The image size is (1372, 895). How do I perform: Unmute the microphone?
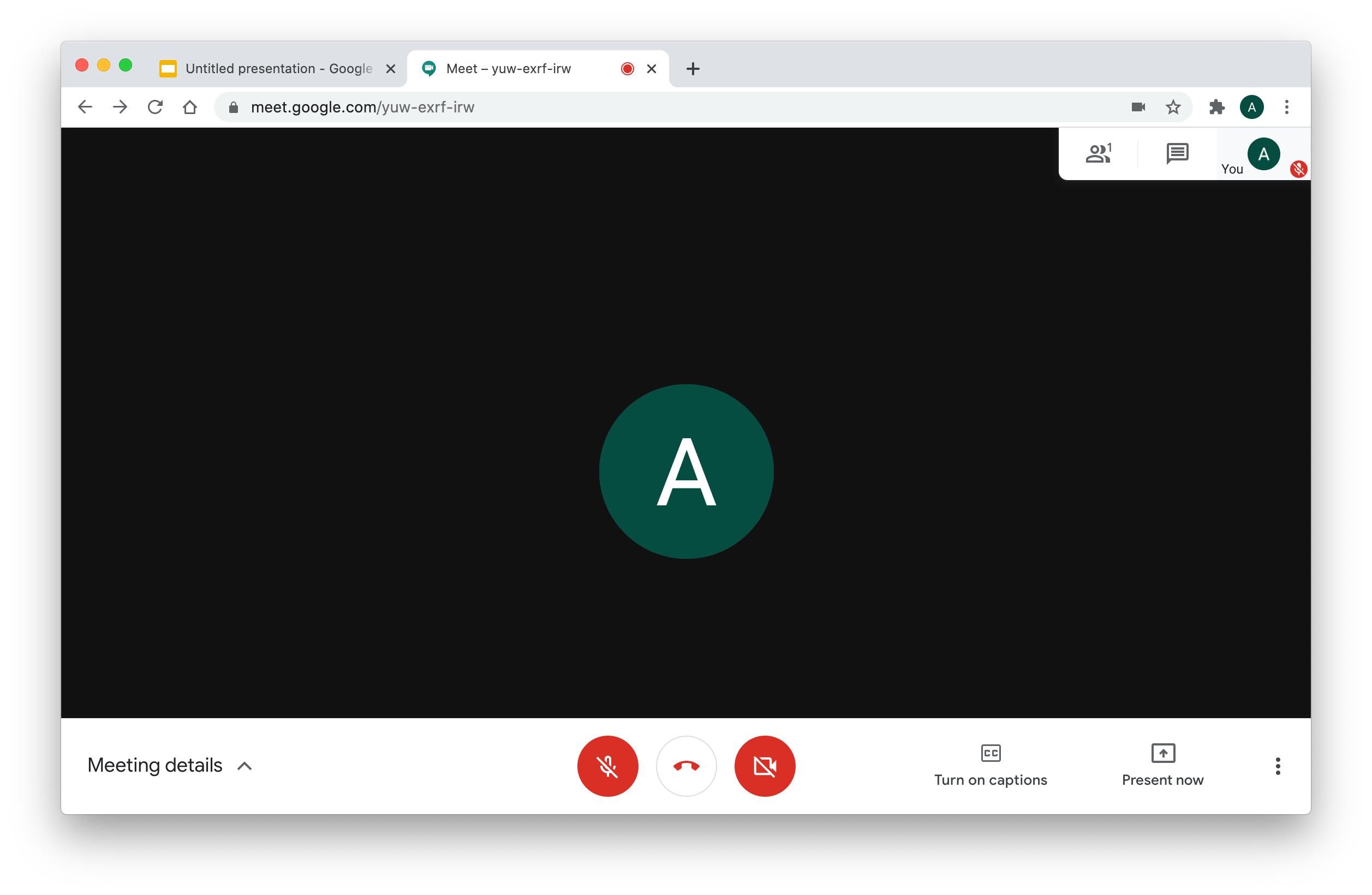click(607, 766)
